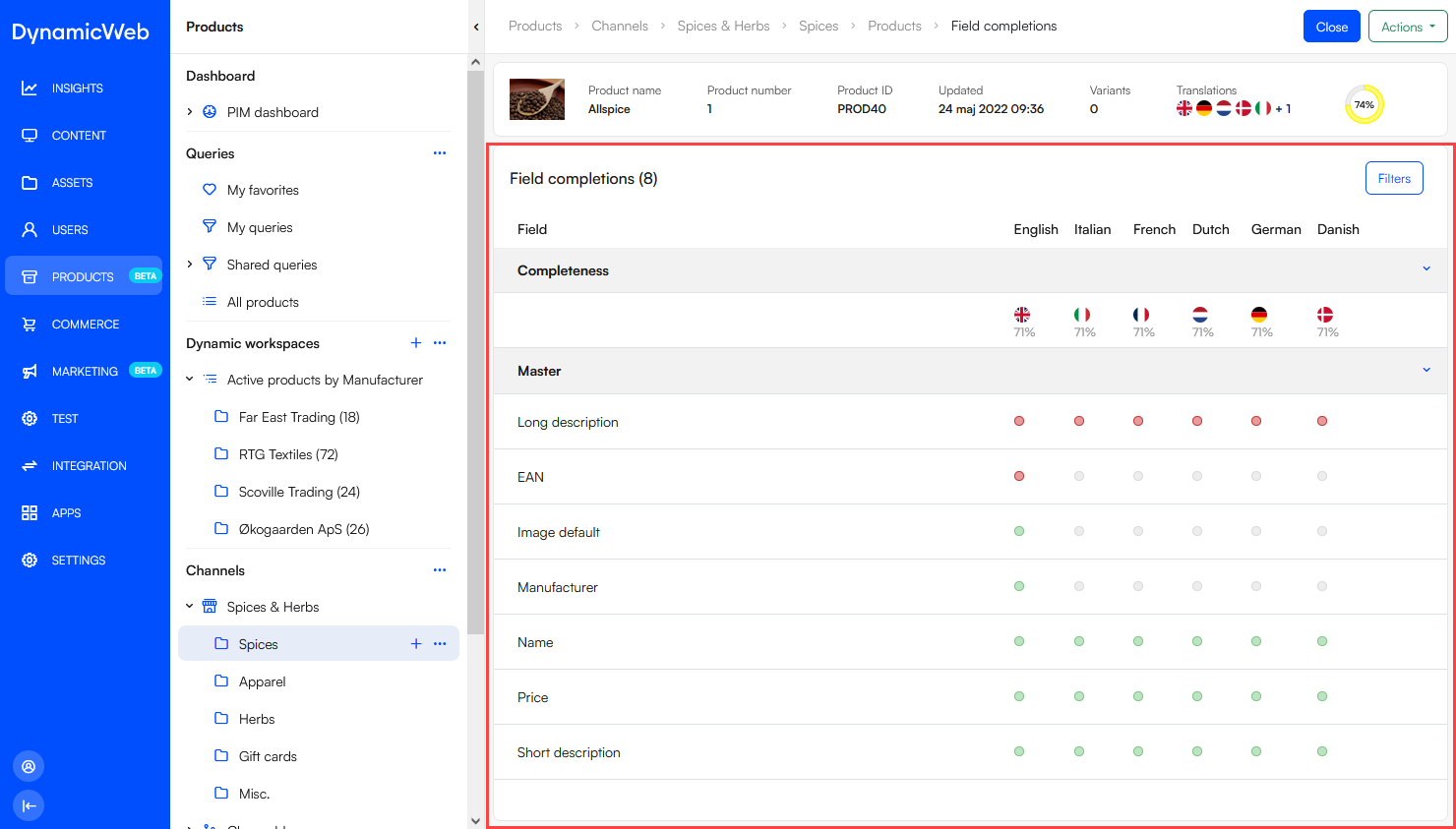1456x829 pixels.
Task: Expand the PIM dashboard tree node
Action: (190, 112)
